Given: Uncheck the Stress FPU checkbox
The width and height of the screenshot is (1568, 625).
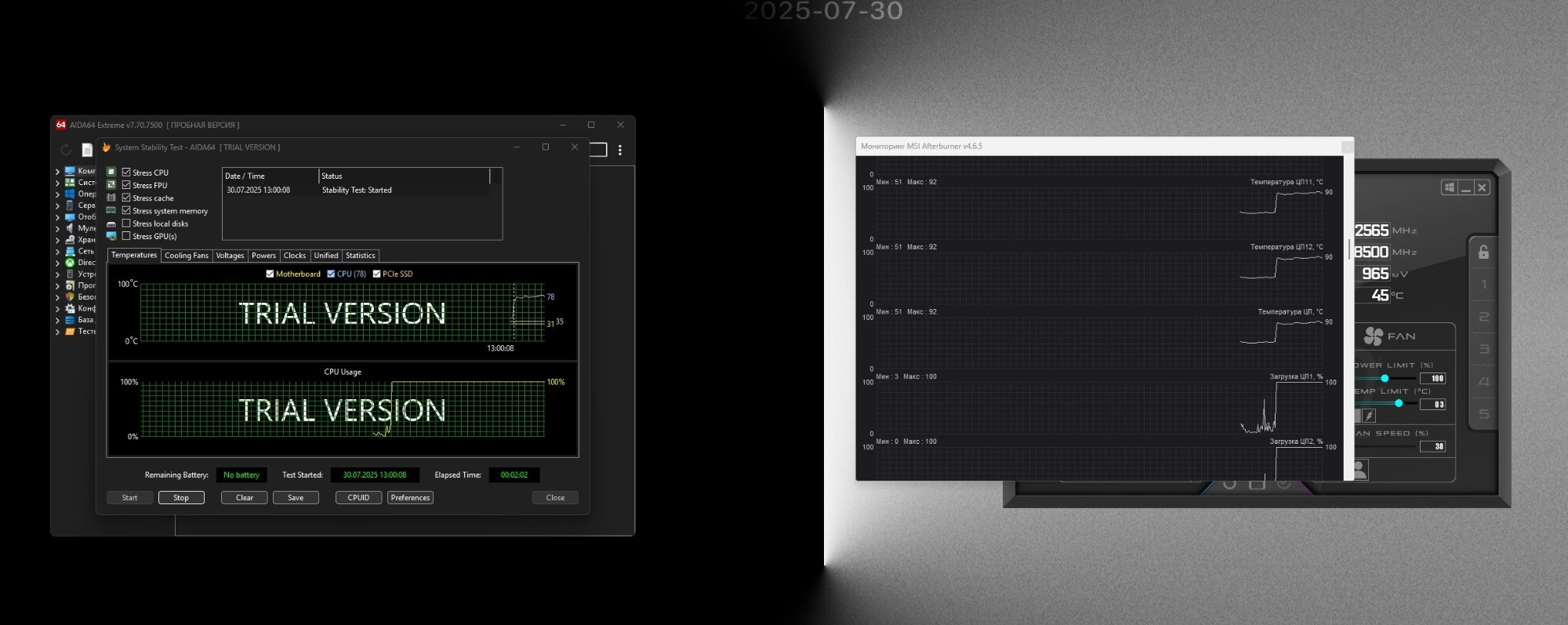Looking at the screenshot, I should click(x=126, y=185).
